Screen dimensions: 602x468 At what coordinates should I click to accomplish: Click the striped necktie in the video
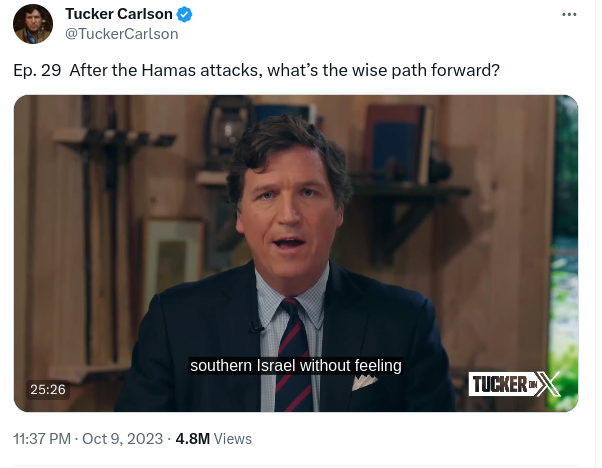pos(292,355)
